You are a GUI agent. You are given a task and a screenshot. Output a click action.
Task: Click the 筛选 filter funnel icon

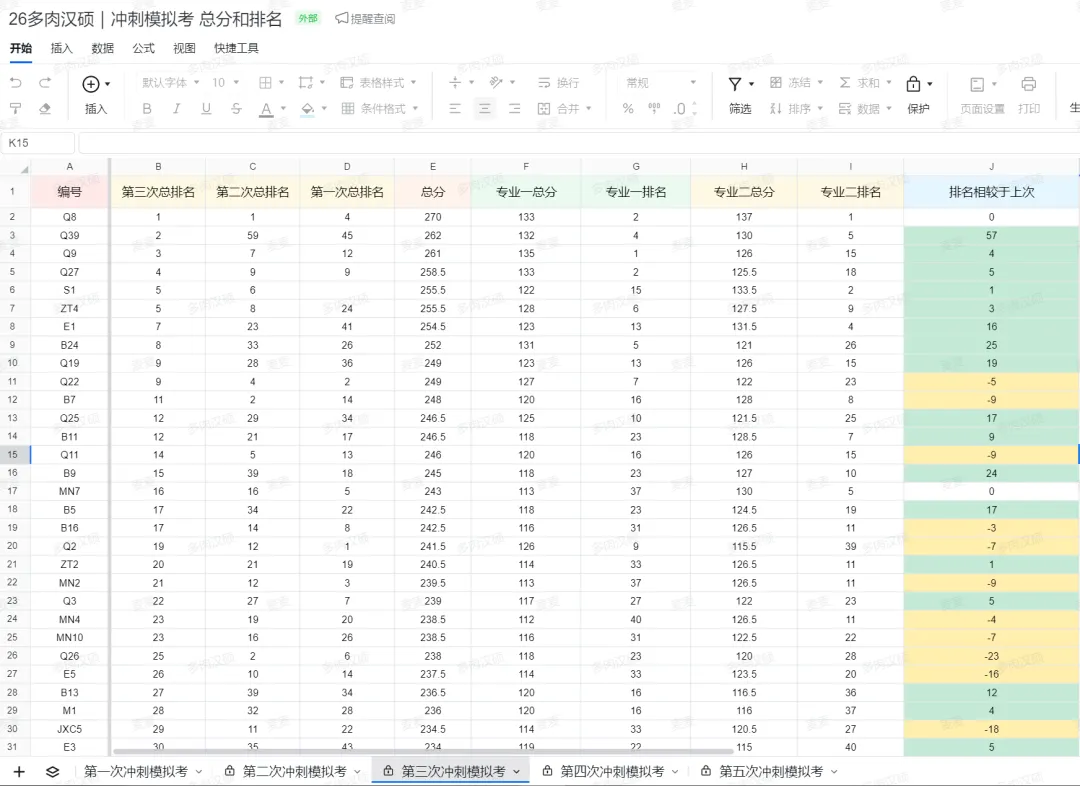(x=735, y=83)
